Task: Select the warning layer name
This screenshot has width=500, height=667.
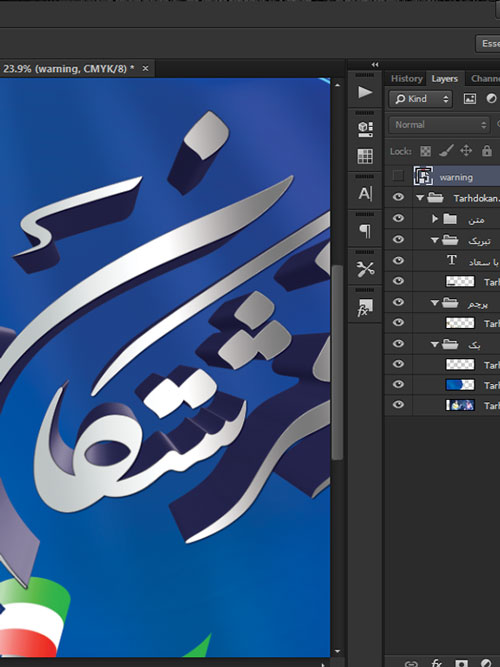Action: coord(456,177)
